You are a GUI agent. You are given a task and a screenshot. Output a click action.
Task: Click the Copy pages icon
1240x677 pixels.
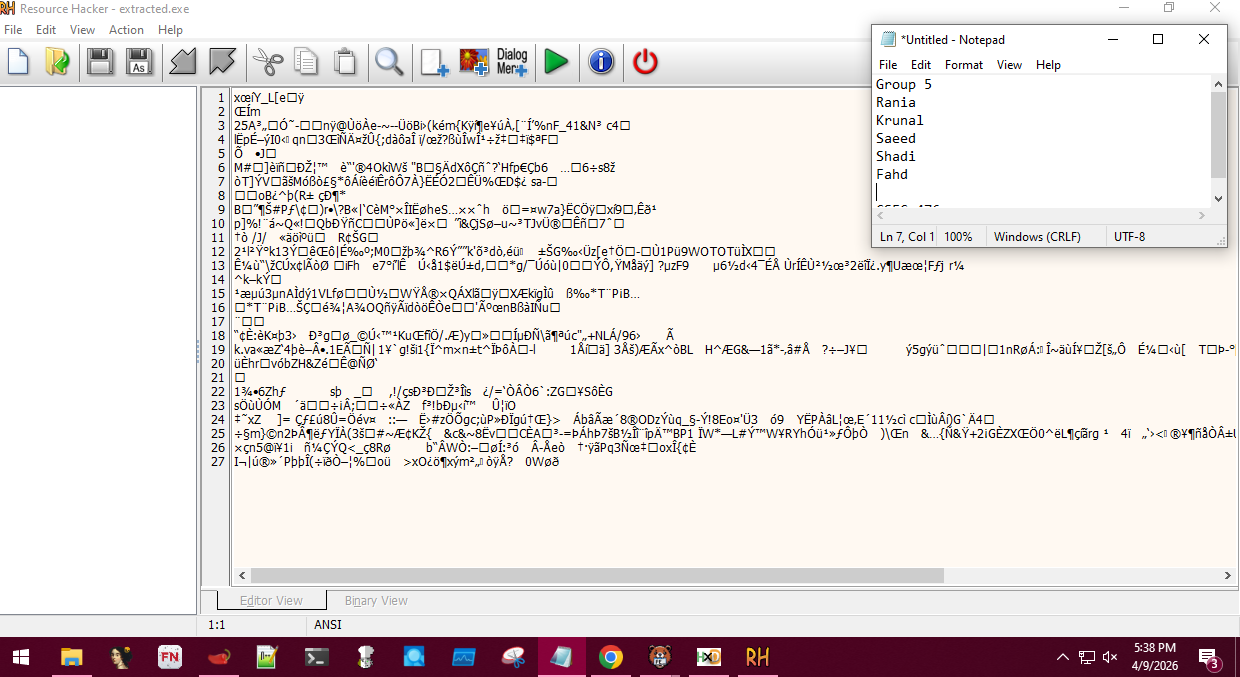click(x=306, y=61)
